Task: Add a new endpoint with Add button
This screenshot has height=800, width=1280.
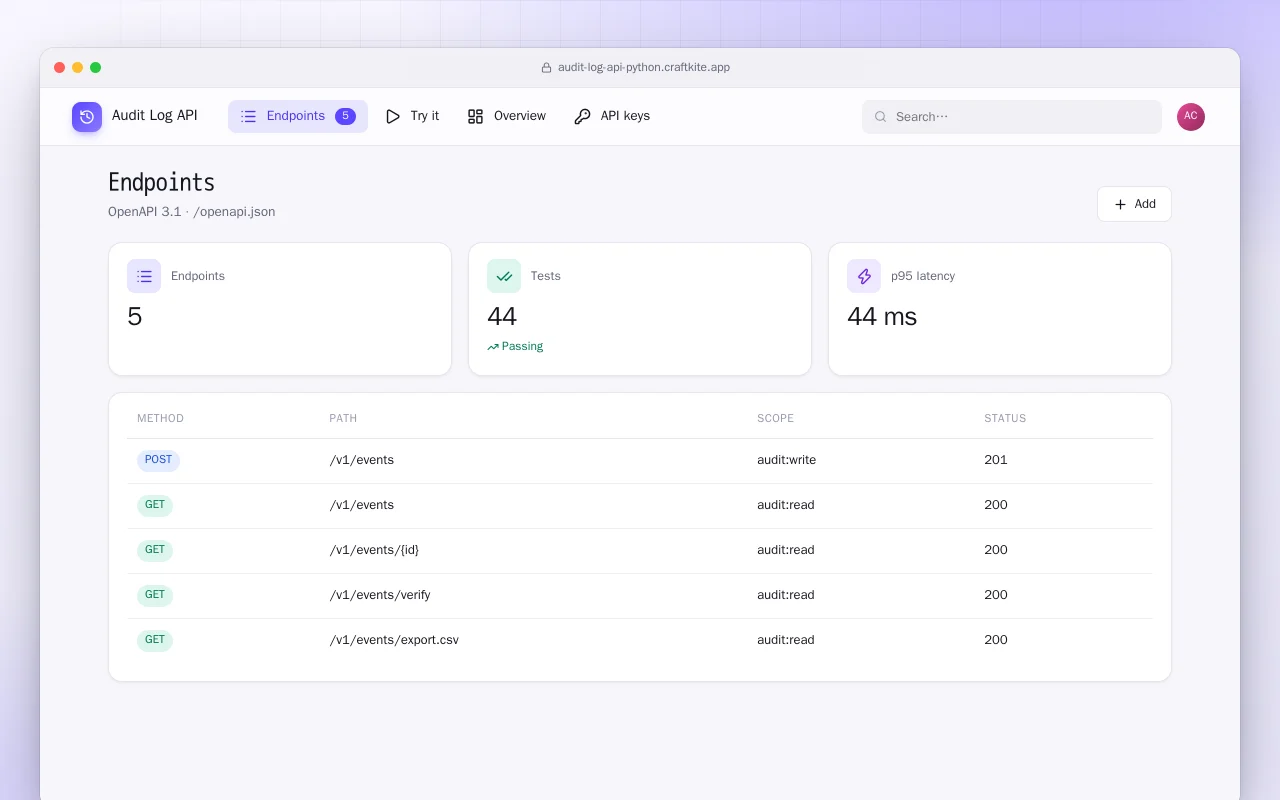Action: pos(1134,204)
